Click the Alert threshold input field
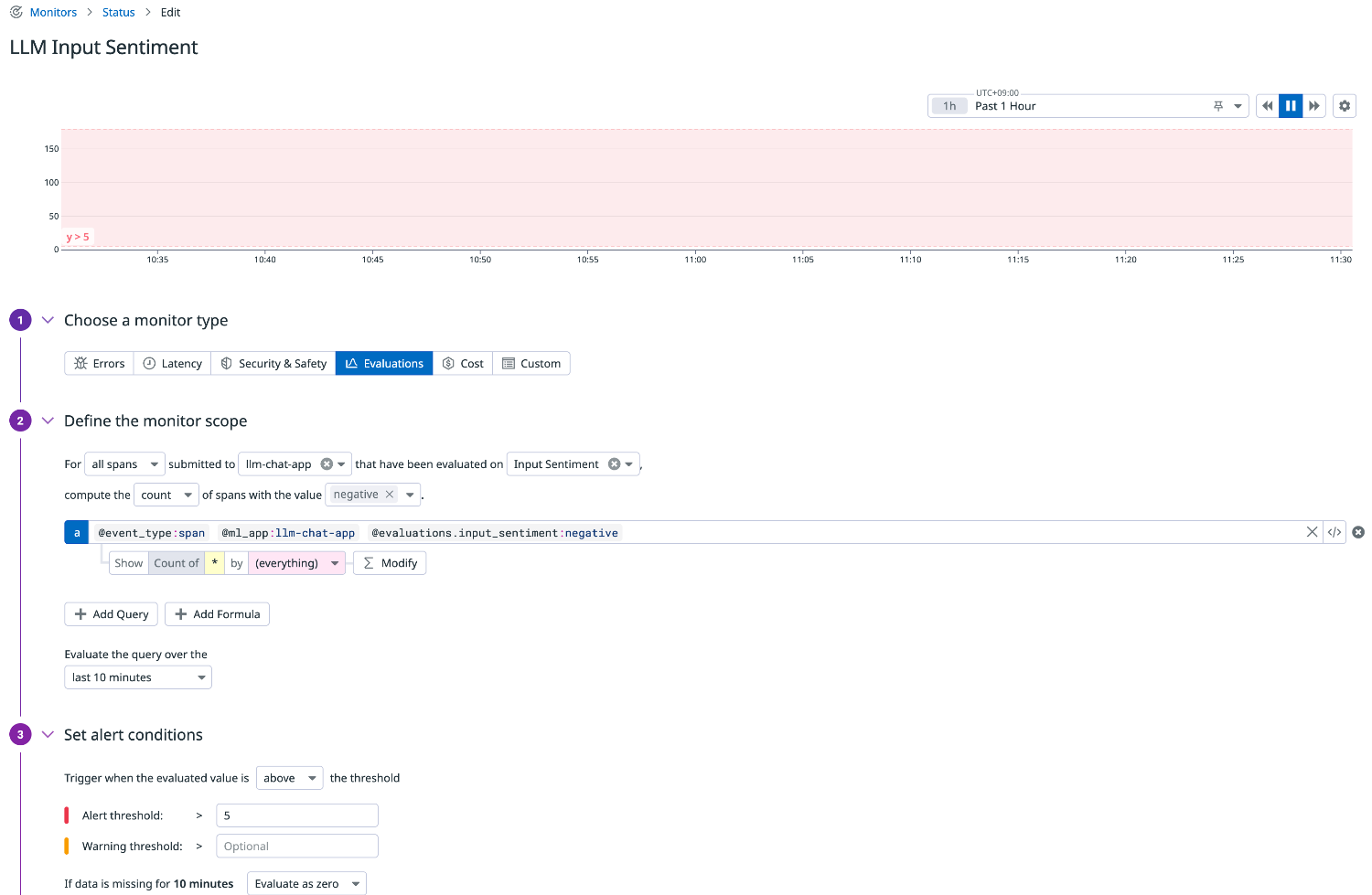 click(x=297, y=815)
